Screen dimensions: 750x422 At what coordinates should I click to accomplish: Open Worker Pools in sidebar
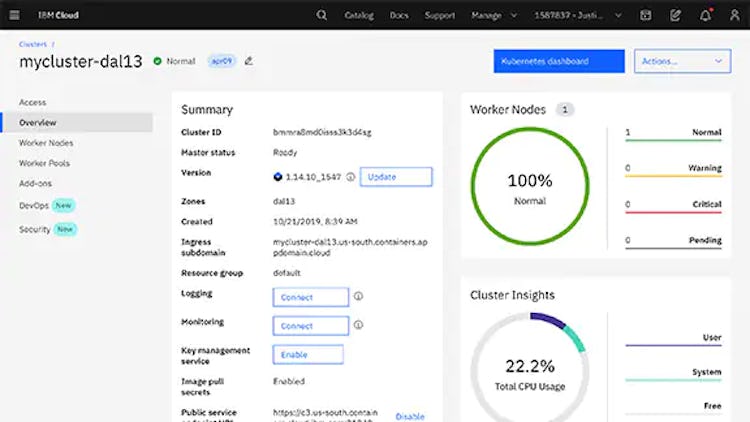[44, 163]
